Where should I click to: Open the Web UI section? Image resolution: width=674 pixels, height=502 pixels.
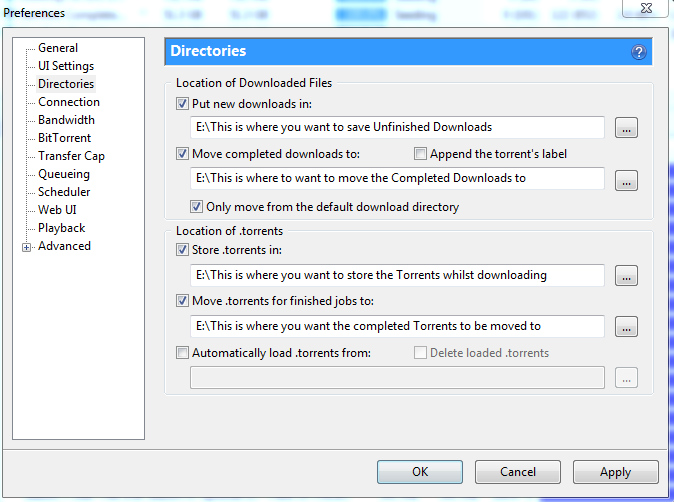(x=57, y=210)
